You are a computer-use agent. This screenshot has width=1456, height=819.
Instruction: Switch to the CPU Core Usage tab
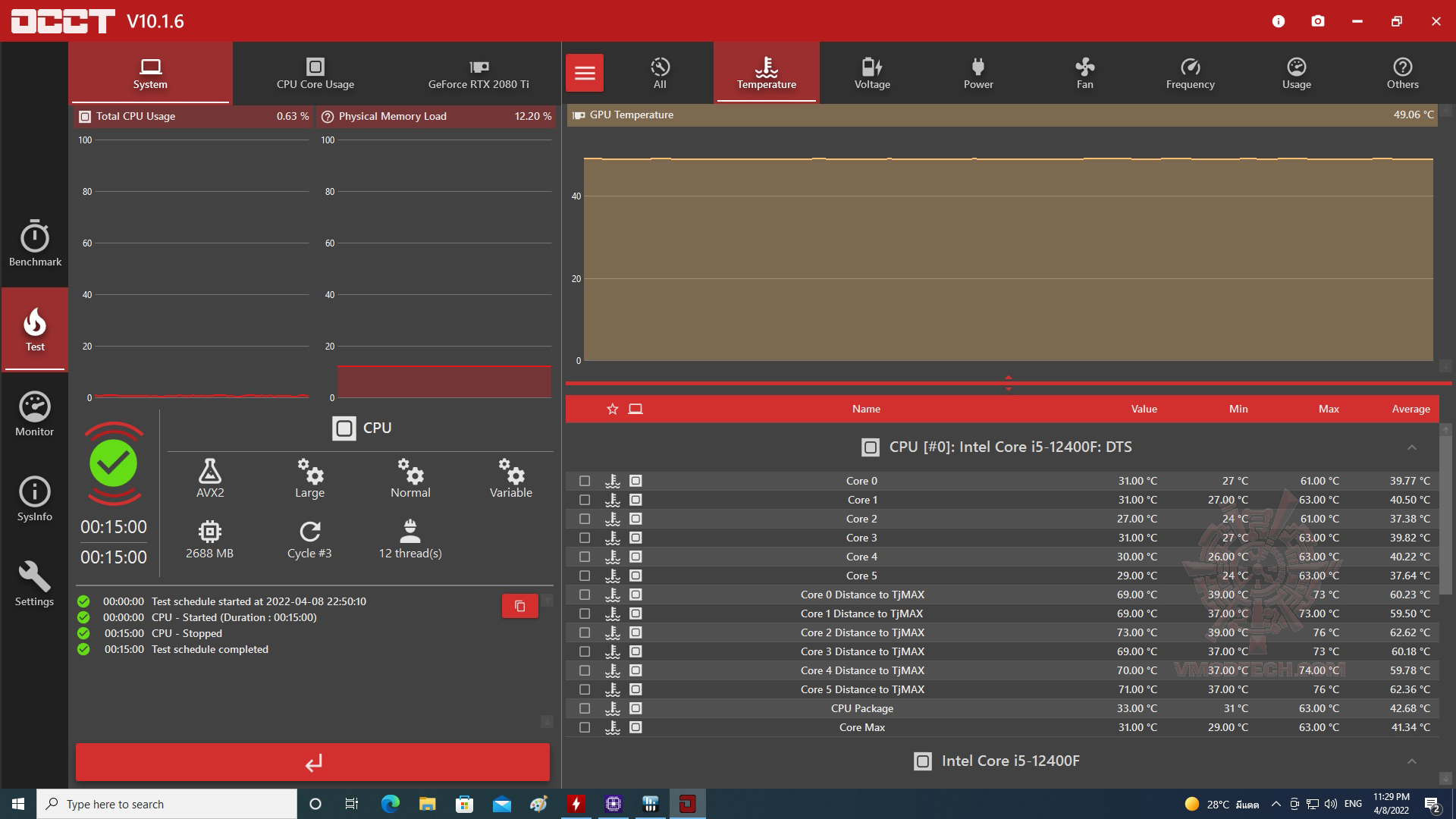click(315, 73)
